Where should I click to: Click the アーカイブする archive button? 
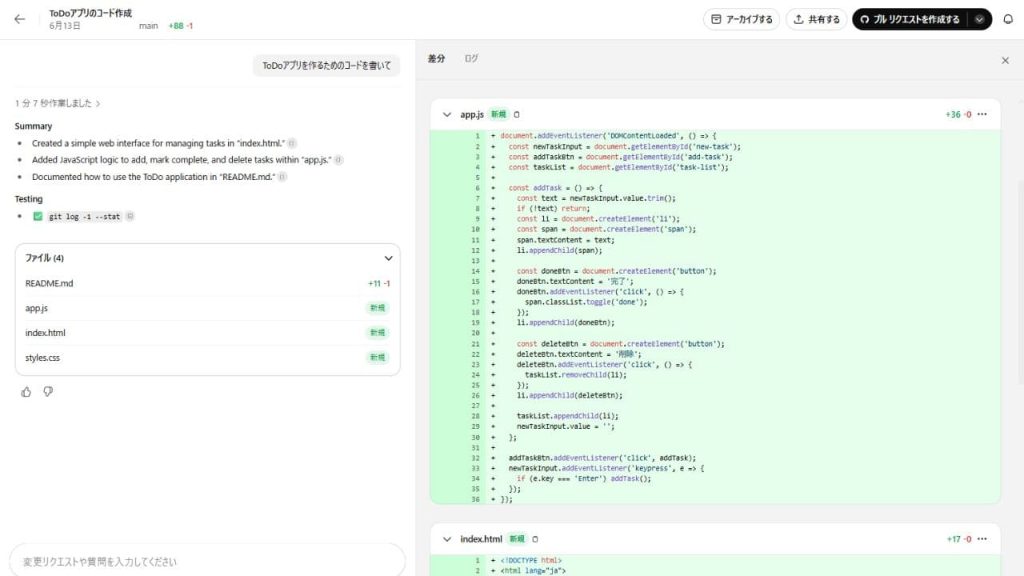pos(741,19)
